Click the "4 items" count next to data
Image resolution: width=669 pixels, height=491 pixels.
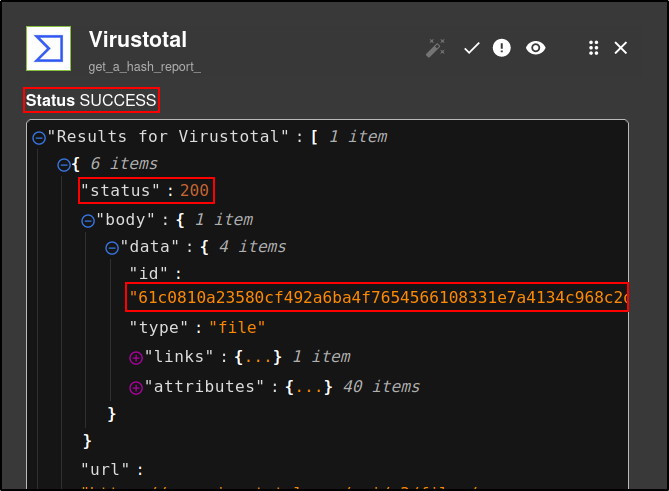pos(253,247)
